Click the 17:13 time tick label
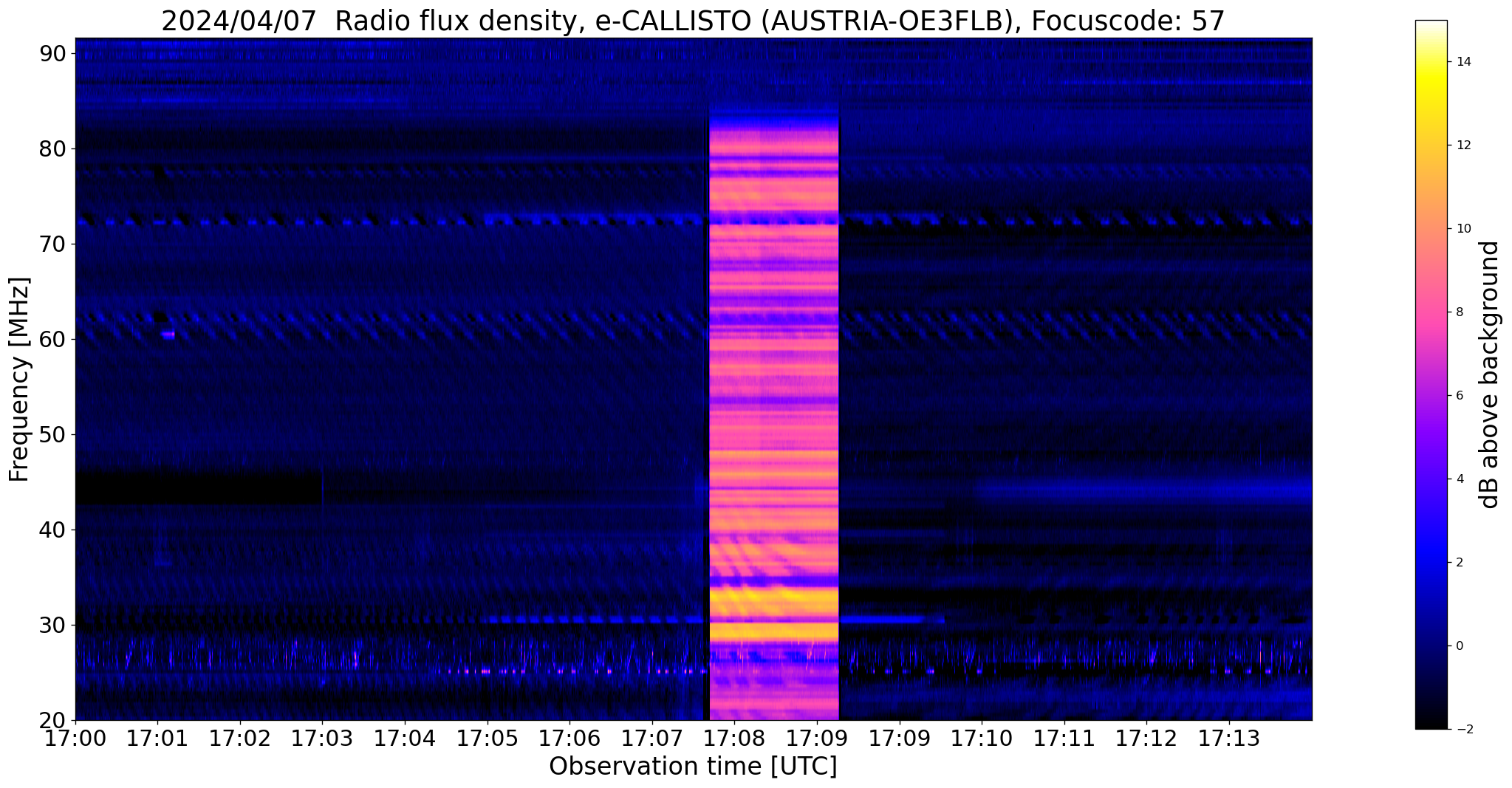 tap(1229, 739)
